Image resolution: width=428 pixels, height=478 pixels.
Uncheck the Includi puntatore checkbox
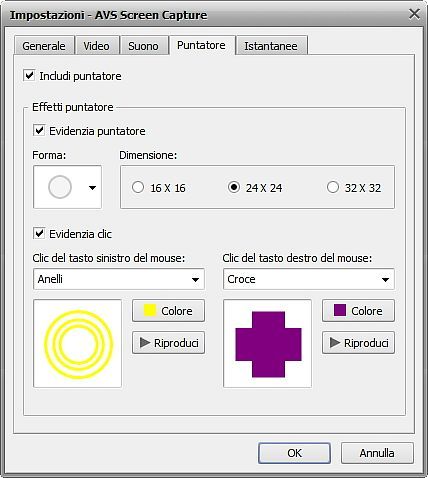tap(29, 76)
